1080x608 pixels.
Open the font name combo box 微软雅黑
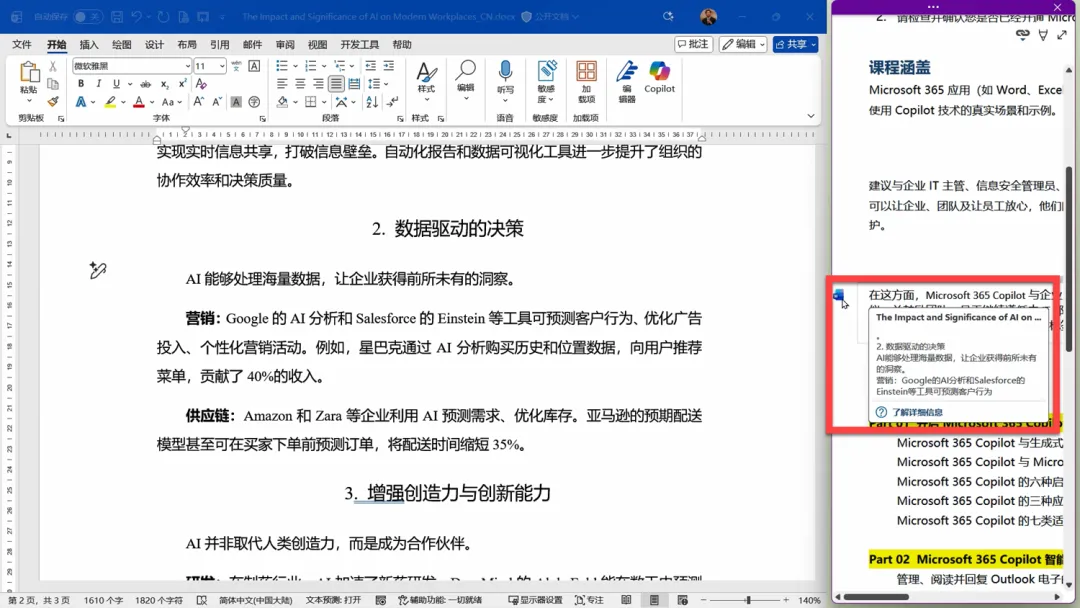132,66
